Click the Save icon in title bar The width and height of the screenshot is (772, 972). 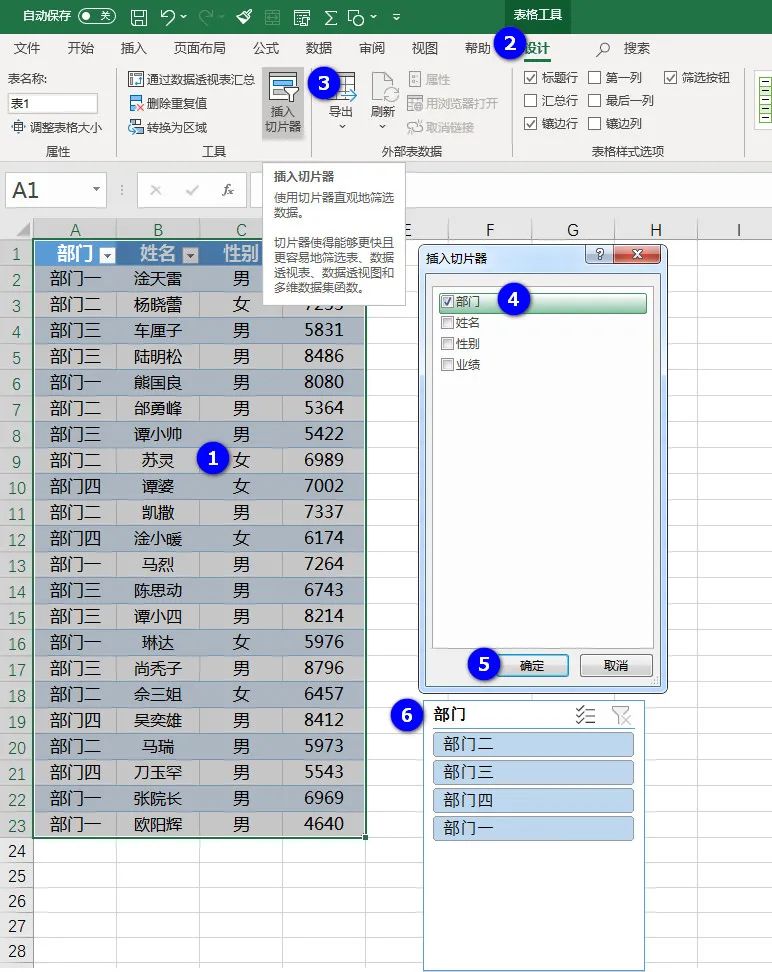tap(139, 17)
